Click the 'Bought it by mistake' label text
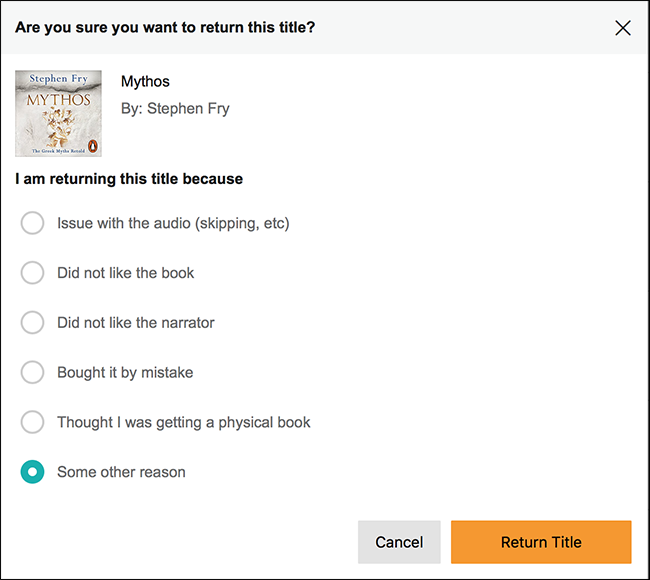650x580 pixels. click(x=125, y=373)
